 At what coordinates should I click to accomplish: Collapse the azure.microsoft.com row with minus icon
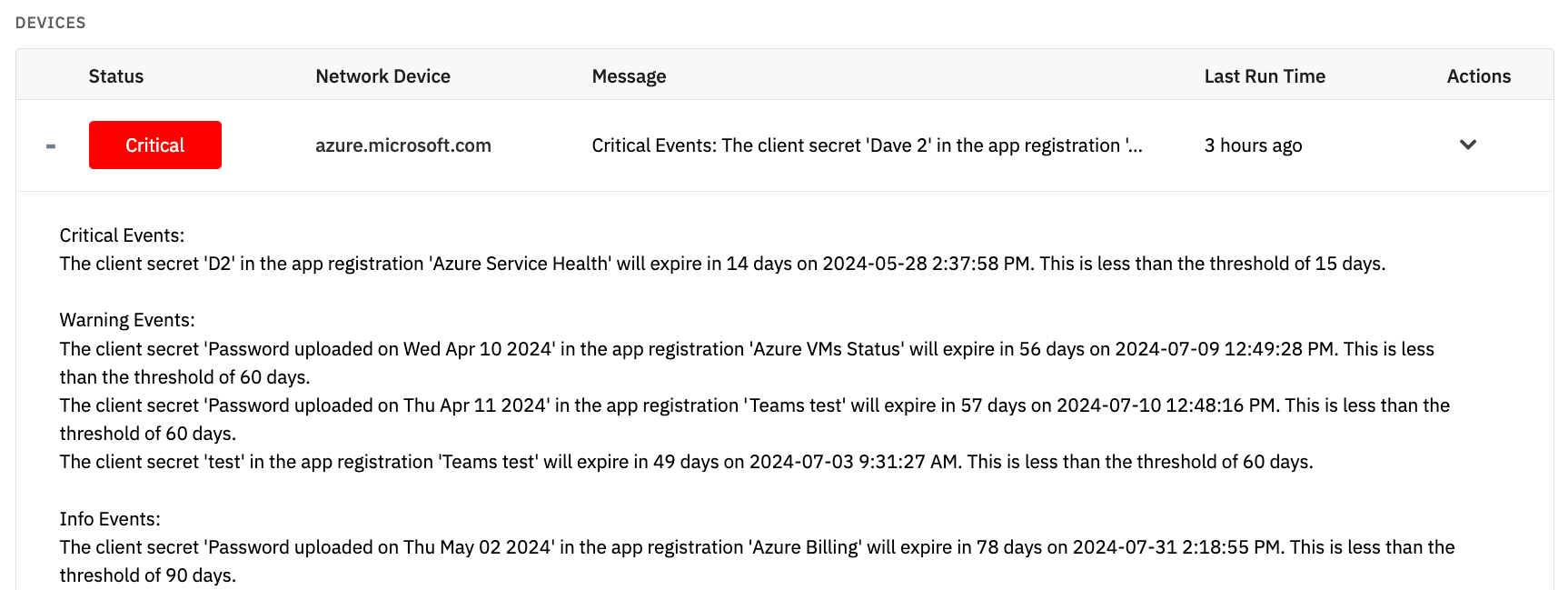[51, 145]
